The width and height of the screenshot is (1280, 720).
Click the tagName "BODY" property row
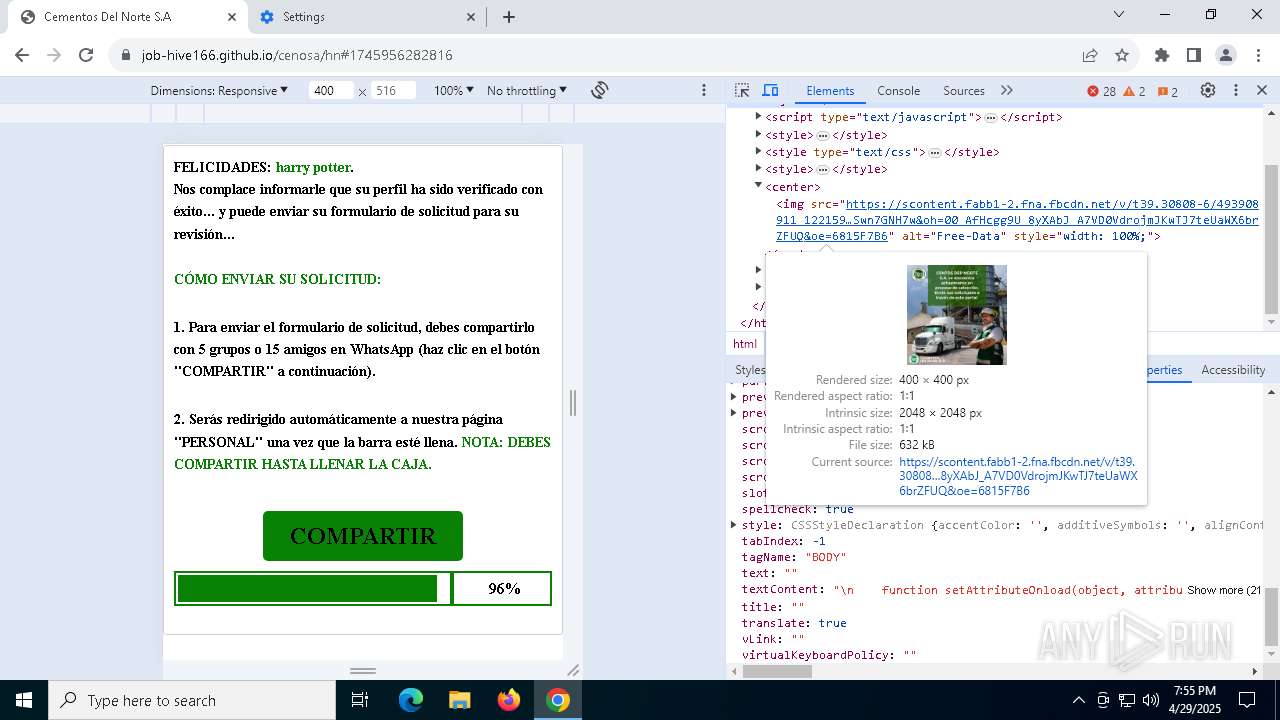click(x=794, y=557)
